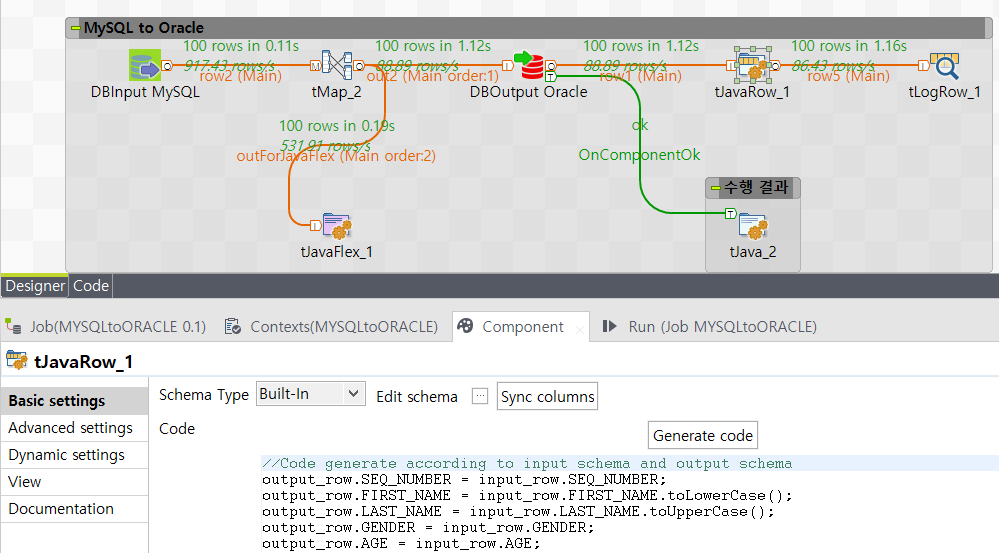Click the tJava_2 name label

coord(752,252)
